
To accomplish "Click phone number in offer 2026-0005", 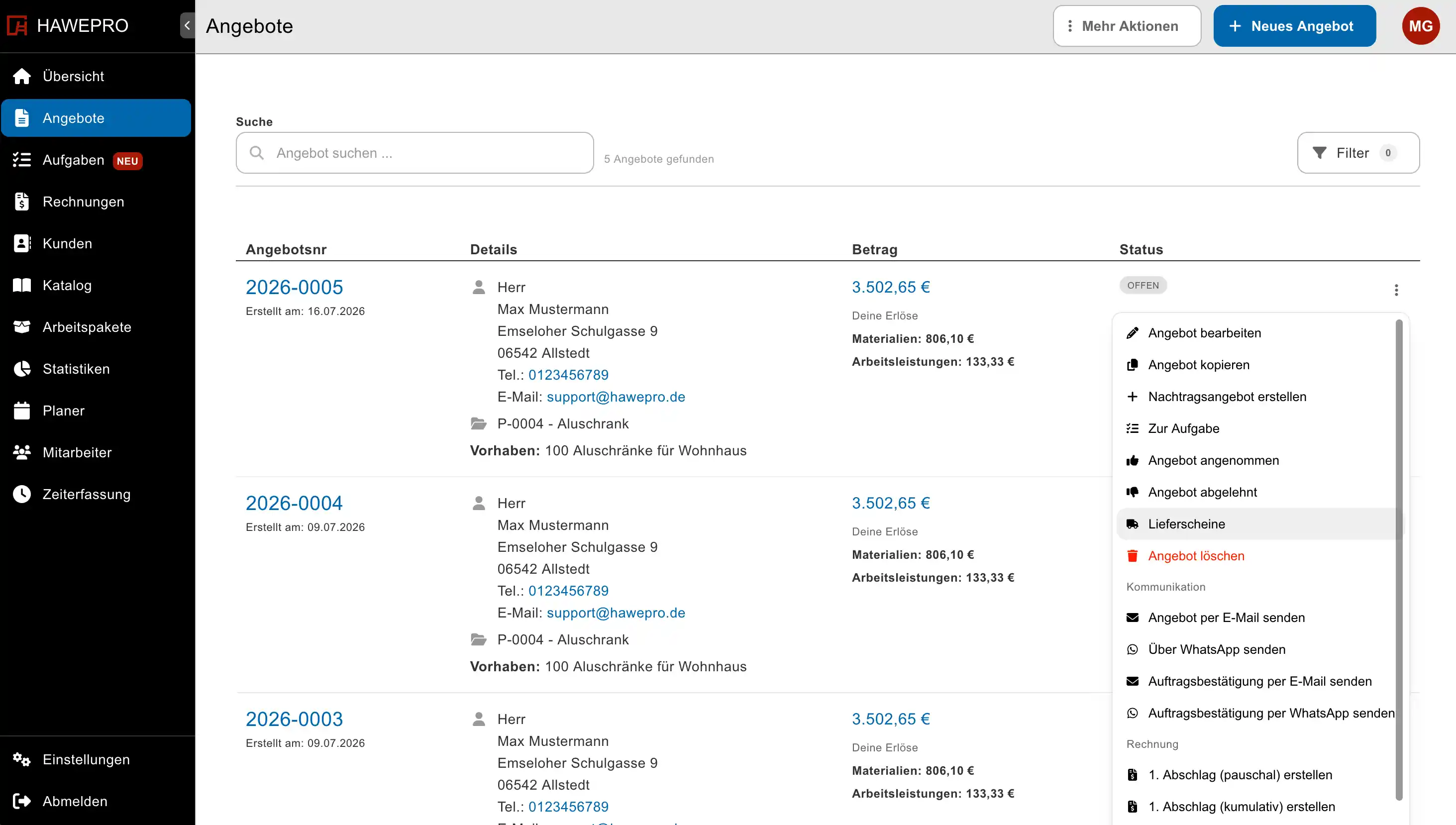I will click(568, 375).
